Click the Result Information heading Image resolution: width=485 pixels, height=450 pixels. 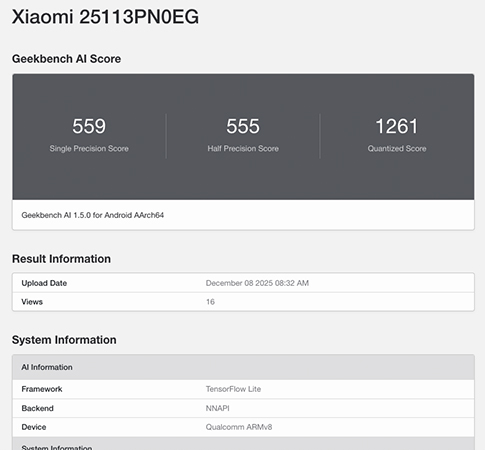61,259
